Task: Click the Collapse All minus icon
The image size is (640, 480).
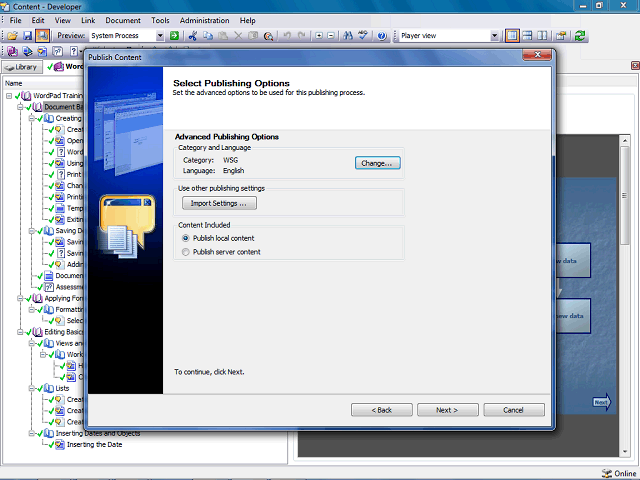Action: pyautogui.click(x=331, y=36)
